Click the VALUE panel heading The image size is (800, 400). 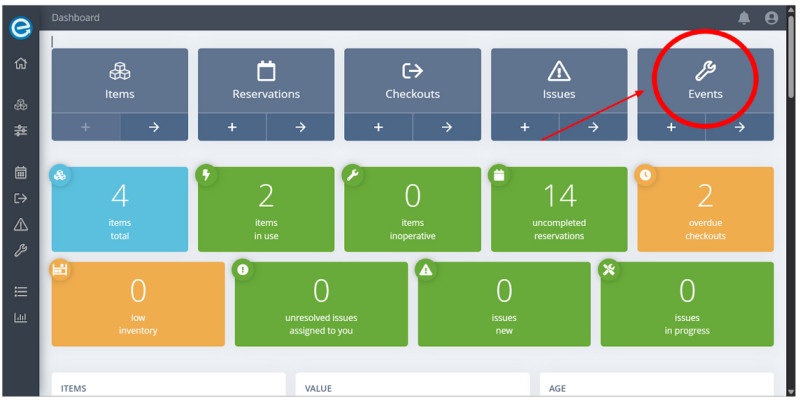pos(318,389)
